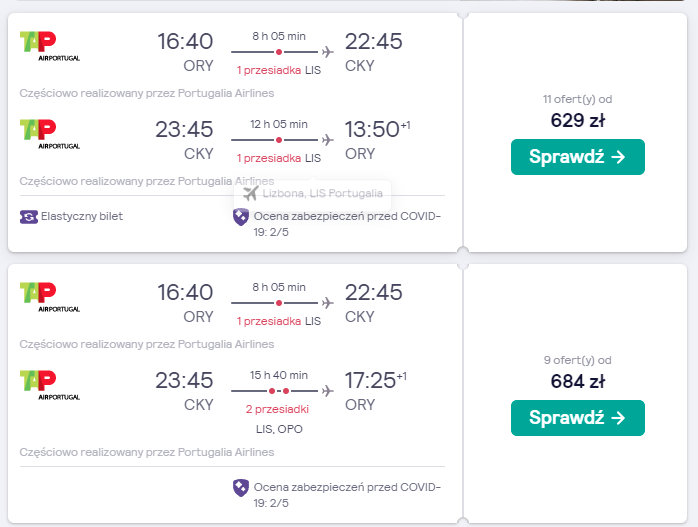698x527 pixels.
Task: Select the 684 zł price
Action: pyautogui.click(x=577, y=381)
